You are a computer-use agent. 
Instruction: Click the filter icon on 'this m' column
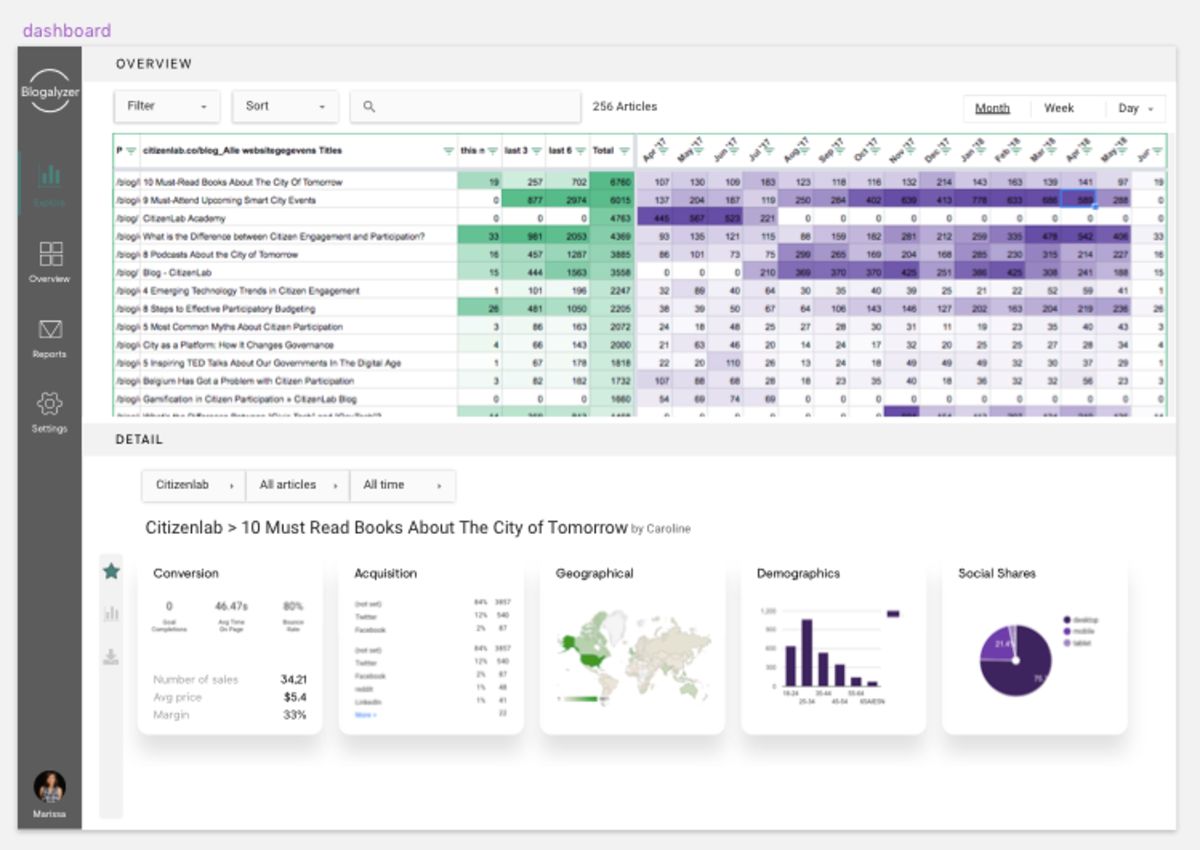[x=493, y=151]
